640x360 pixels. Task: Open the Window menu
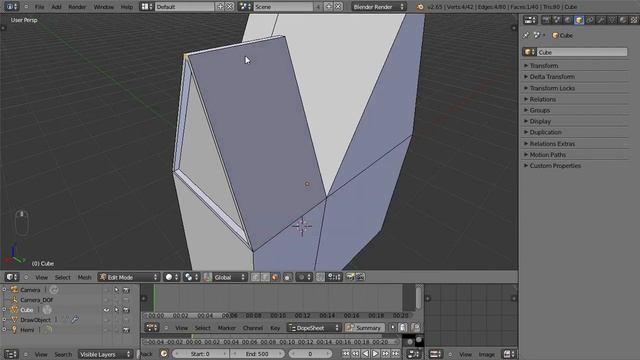[x=104, y=7]
